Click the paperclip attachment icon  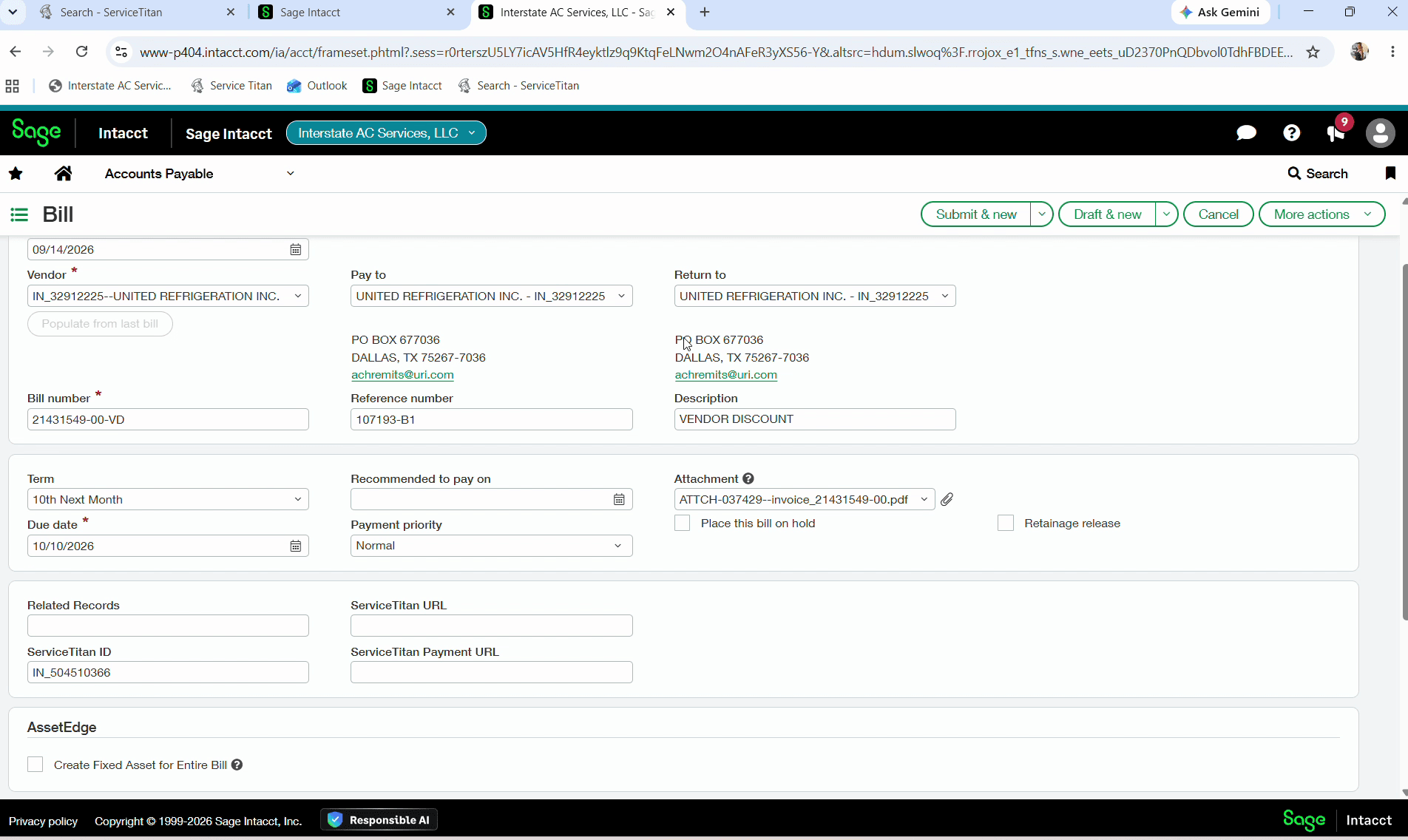(x=947, y=500)
